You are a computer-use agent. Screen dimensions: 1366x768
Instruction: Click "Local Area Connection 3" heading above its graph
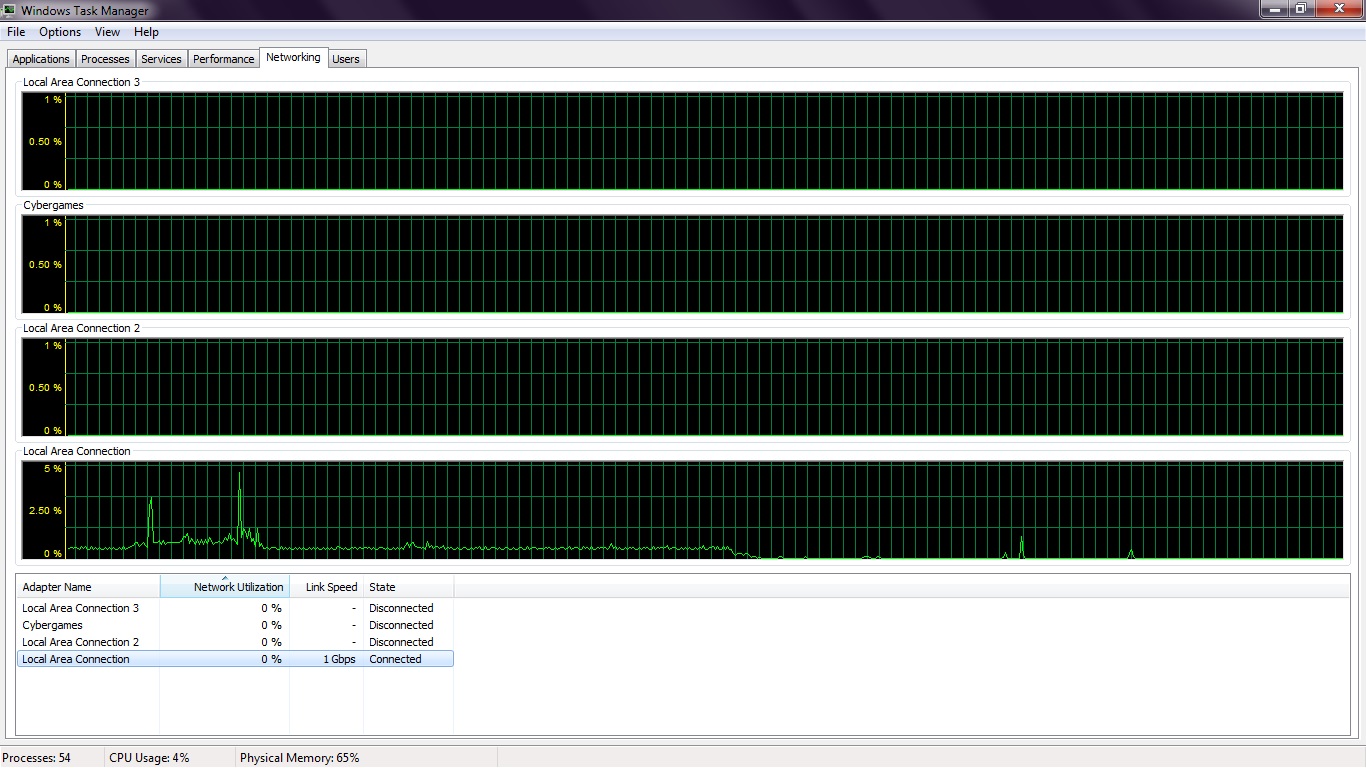click(x=81, y=82)
